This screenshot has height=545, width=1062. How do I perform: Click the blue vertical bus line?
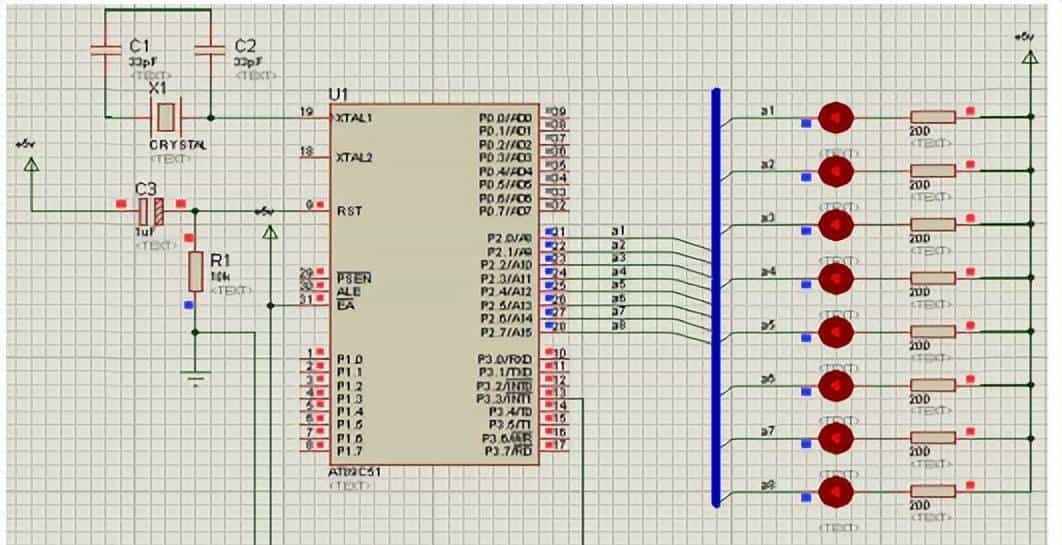[x=716, y=300]
